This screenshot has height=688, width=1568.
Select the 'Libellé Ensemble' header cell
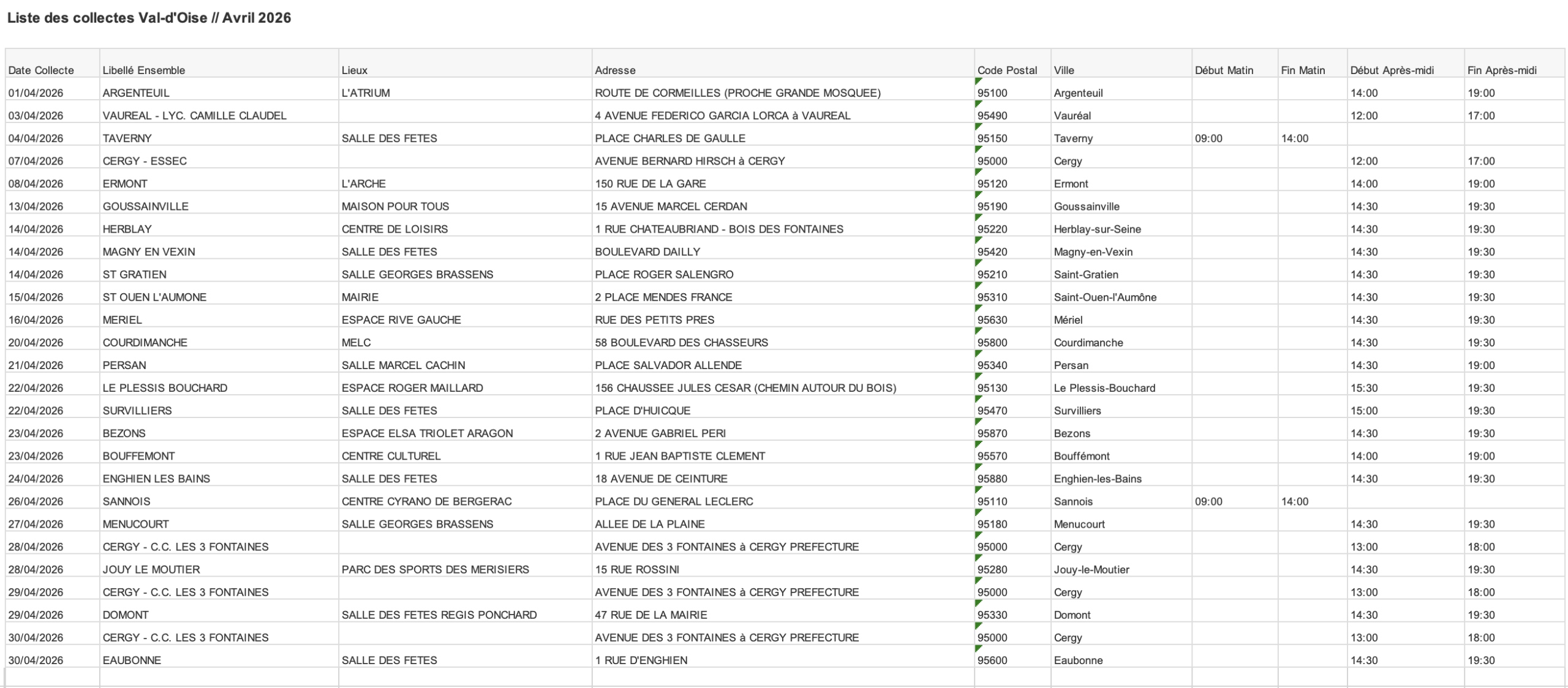point(143,70)
